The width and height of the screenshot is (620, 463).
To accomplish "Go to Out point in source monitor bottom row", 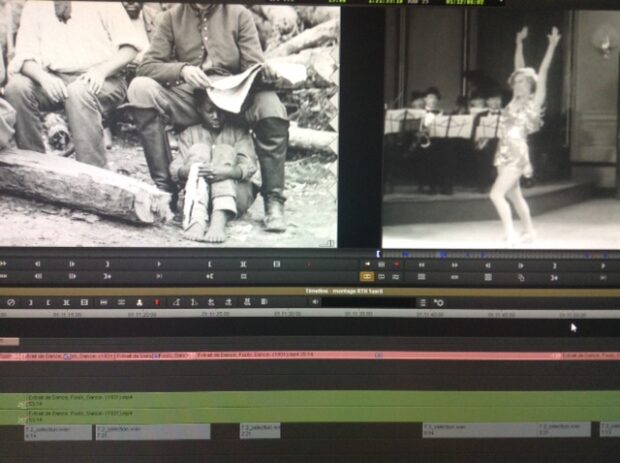I will (107, 276).
